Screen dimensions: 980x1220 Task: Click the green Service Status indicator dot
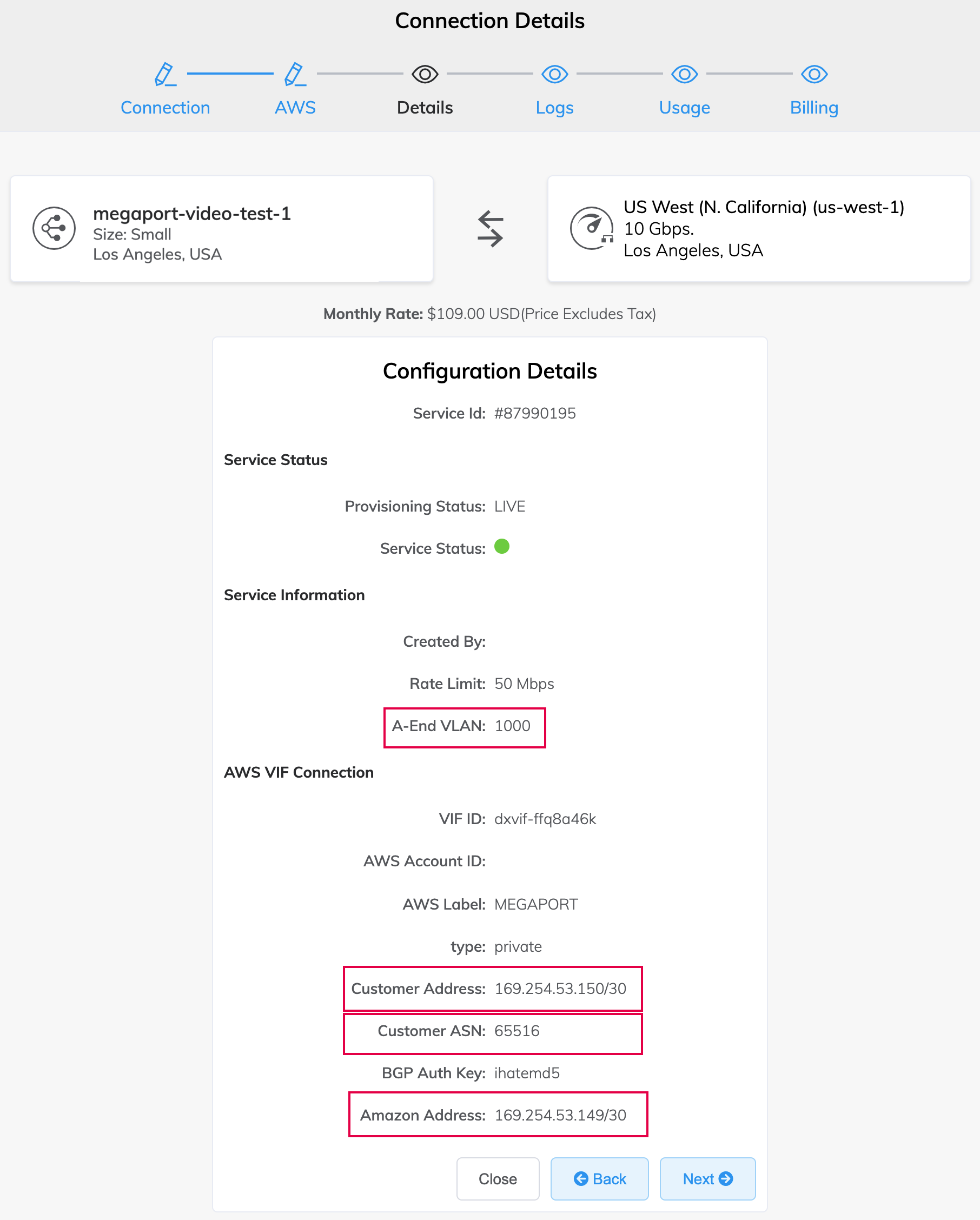pos(501,547)
